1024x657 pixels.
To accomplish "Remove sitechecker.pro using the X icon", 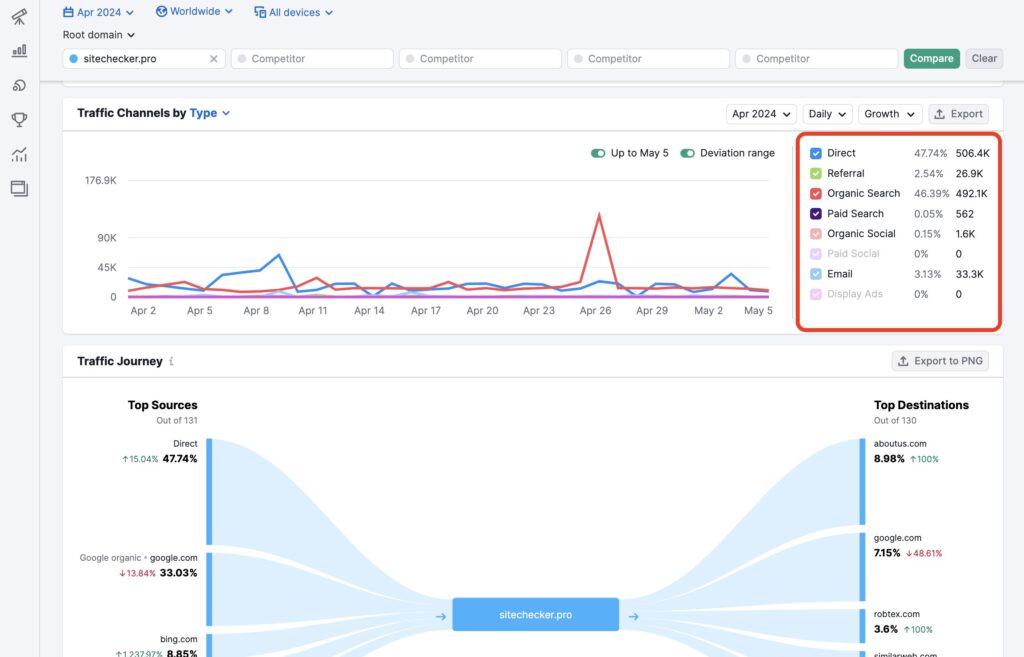I will coord(213,59).
